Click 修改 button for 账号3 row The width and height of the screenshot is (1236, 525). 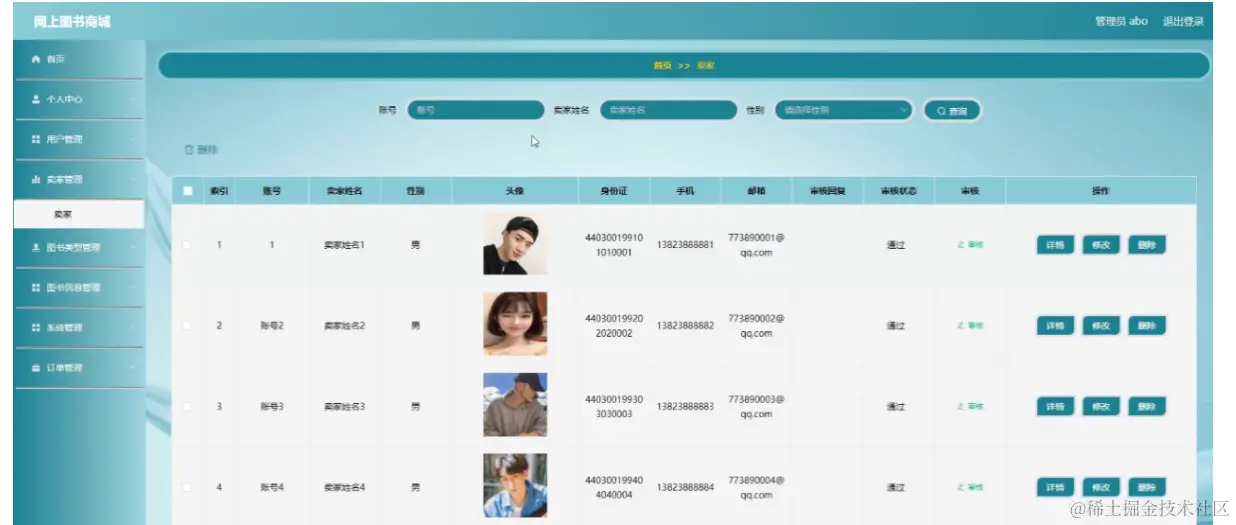pyautogui.click(x=1101, y=407)
